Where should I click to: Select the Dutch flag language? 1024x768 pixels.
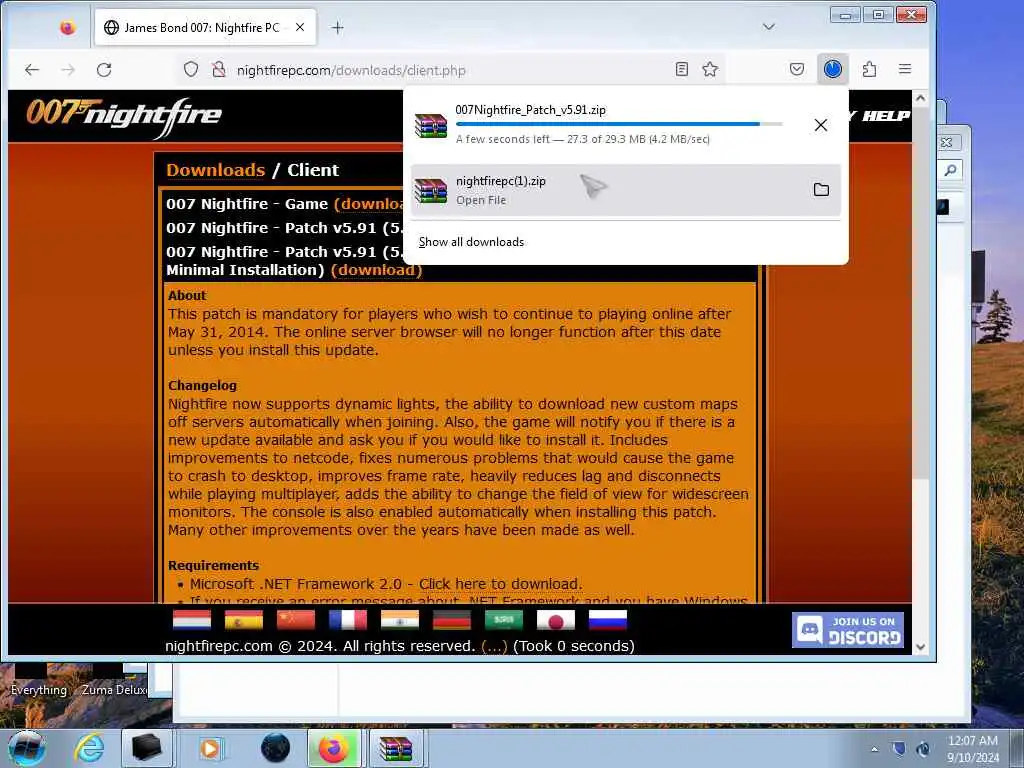click(x=191, y=620)
